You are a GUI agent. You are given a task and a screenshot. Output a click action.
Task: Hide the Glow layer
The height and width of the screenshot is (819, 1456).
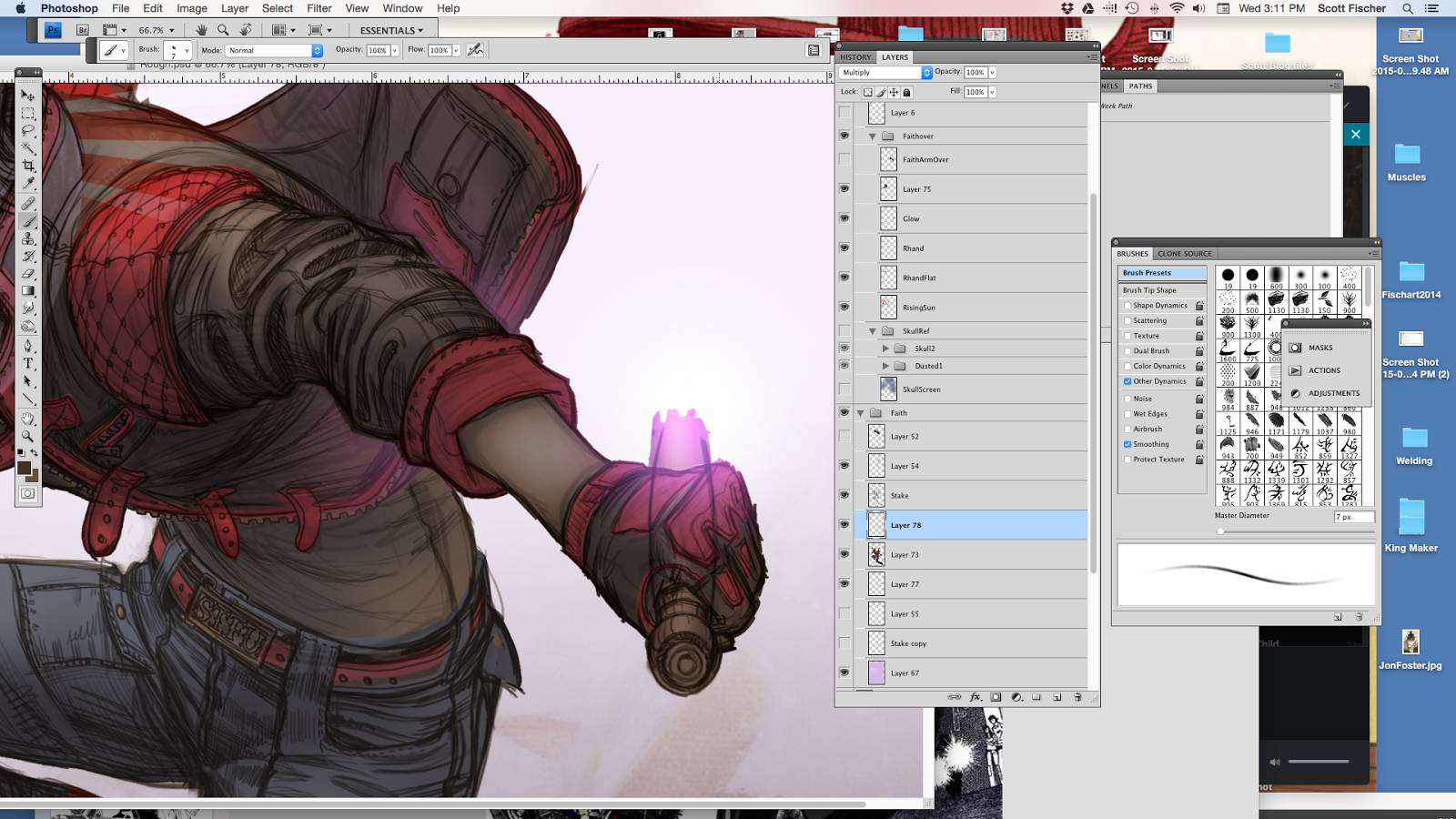tap(844, 218)
